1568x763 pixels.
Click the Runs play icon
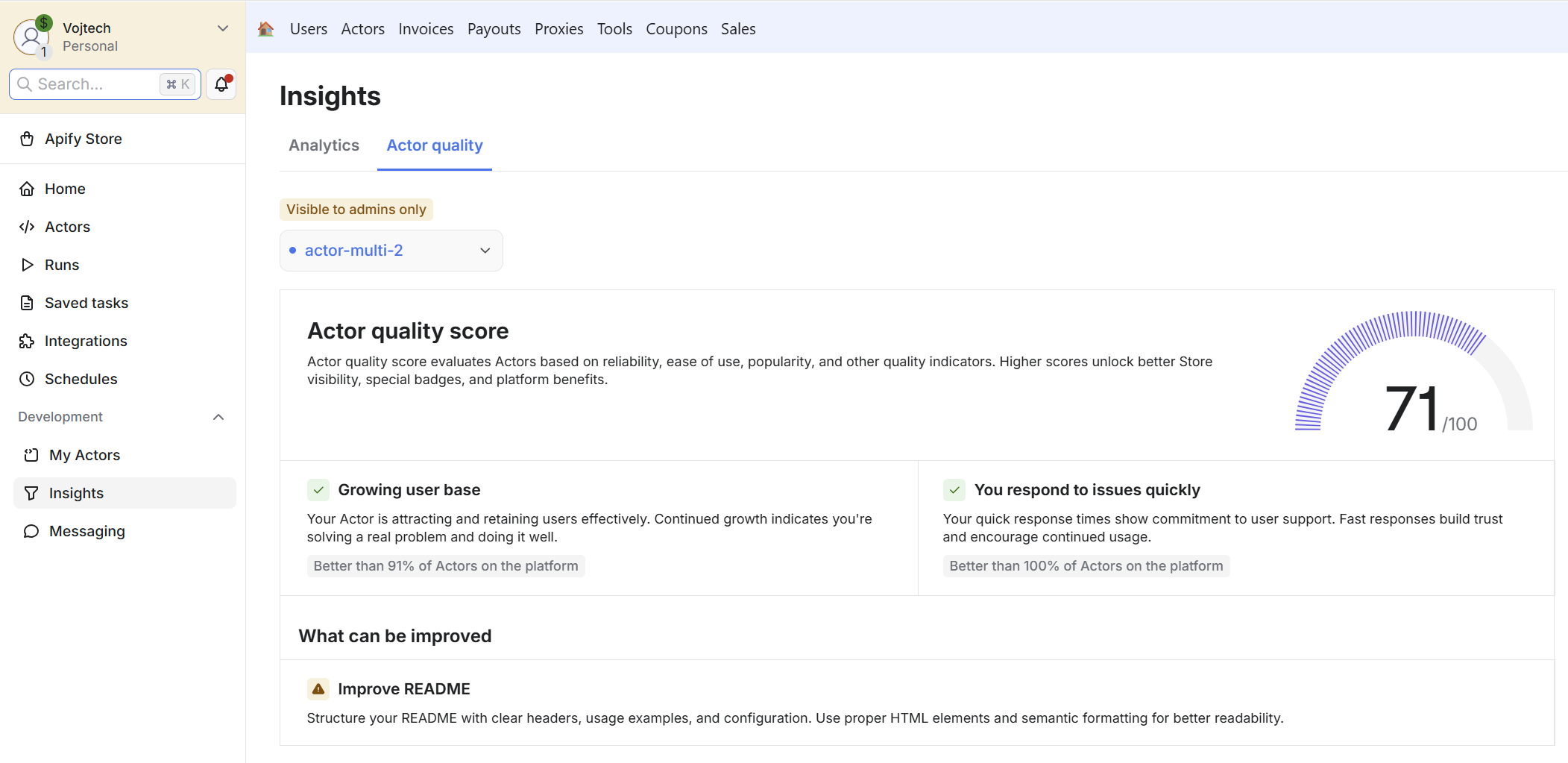pos(27,265)
